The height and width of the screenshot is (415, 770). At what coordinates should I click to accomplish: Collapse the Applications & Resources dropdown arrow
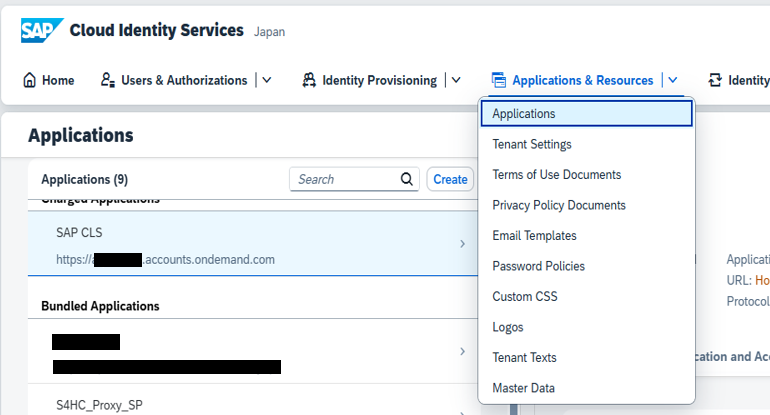(x=673, y=80)
